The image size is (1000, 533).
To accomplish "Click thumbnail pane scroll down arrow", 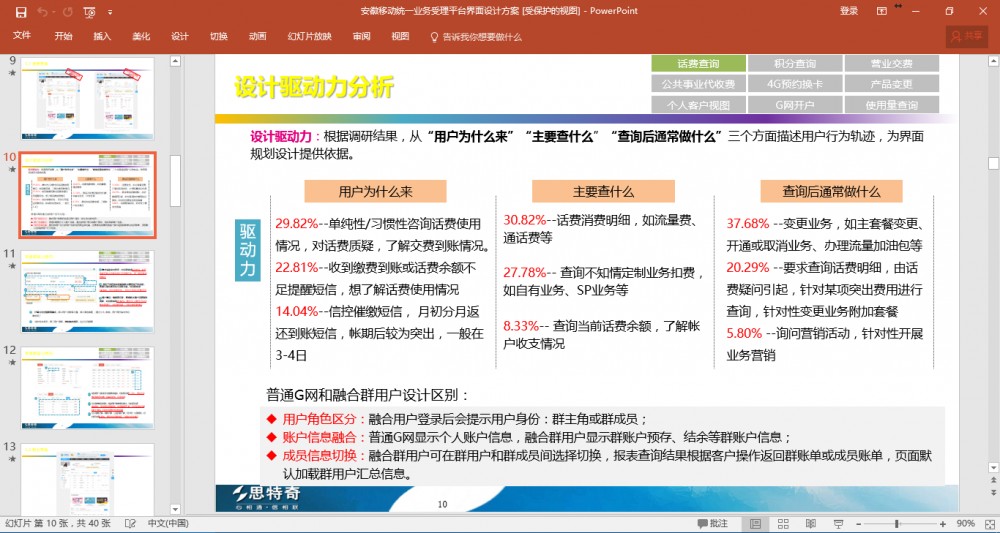I will point(175,509).
